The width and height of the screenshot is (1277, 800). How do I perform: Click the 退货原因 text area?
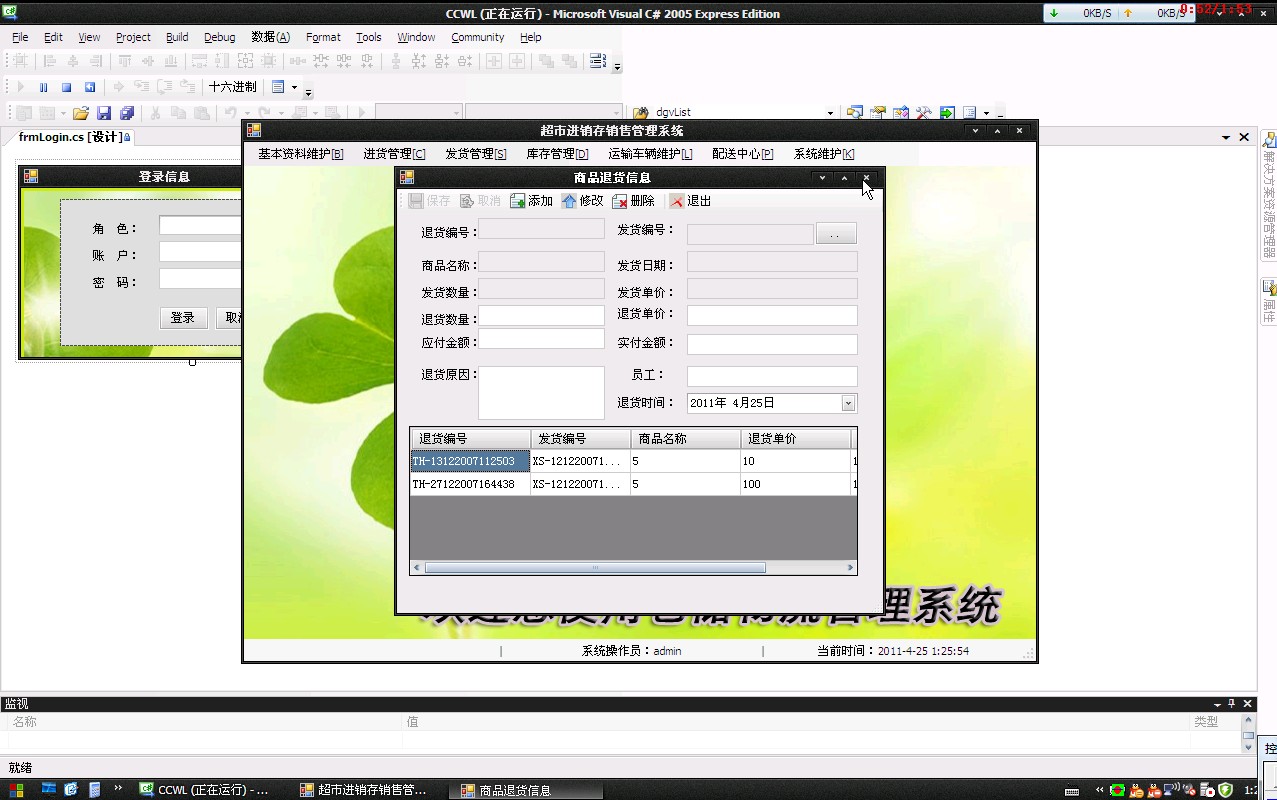(x=541, y=393)
